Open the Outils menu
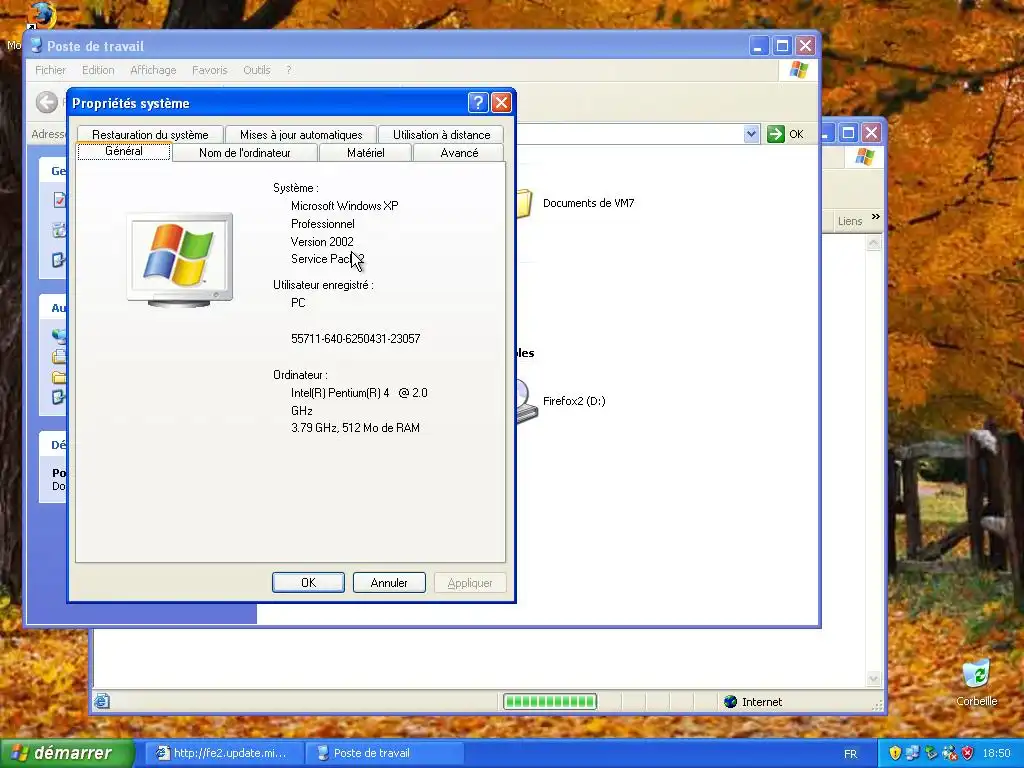 point(257,70)
